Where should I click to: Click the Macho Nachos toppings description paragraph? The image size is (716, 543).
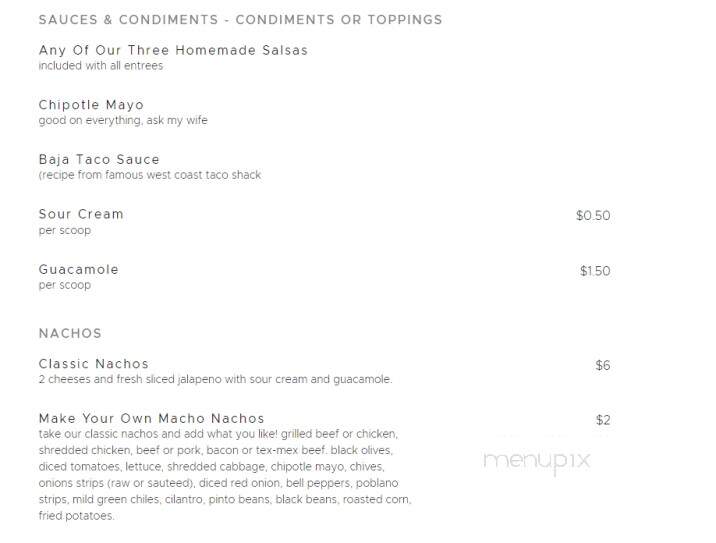225,475
